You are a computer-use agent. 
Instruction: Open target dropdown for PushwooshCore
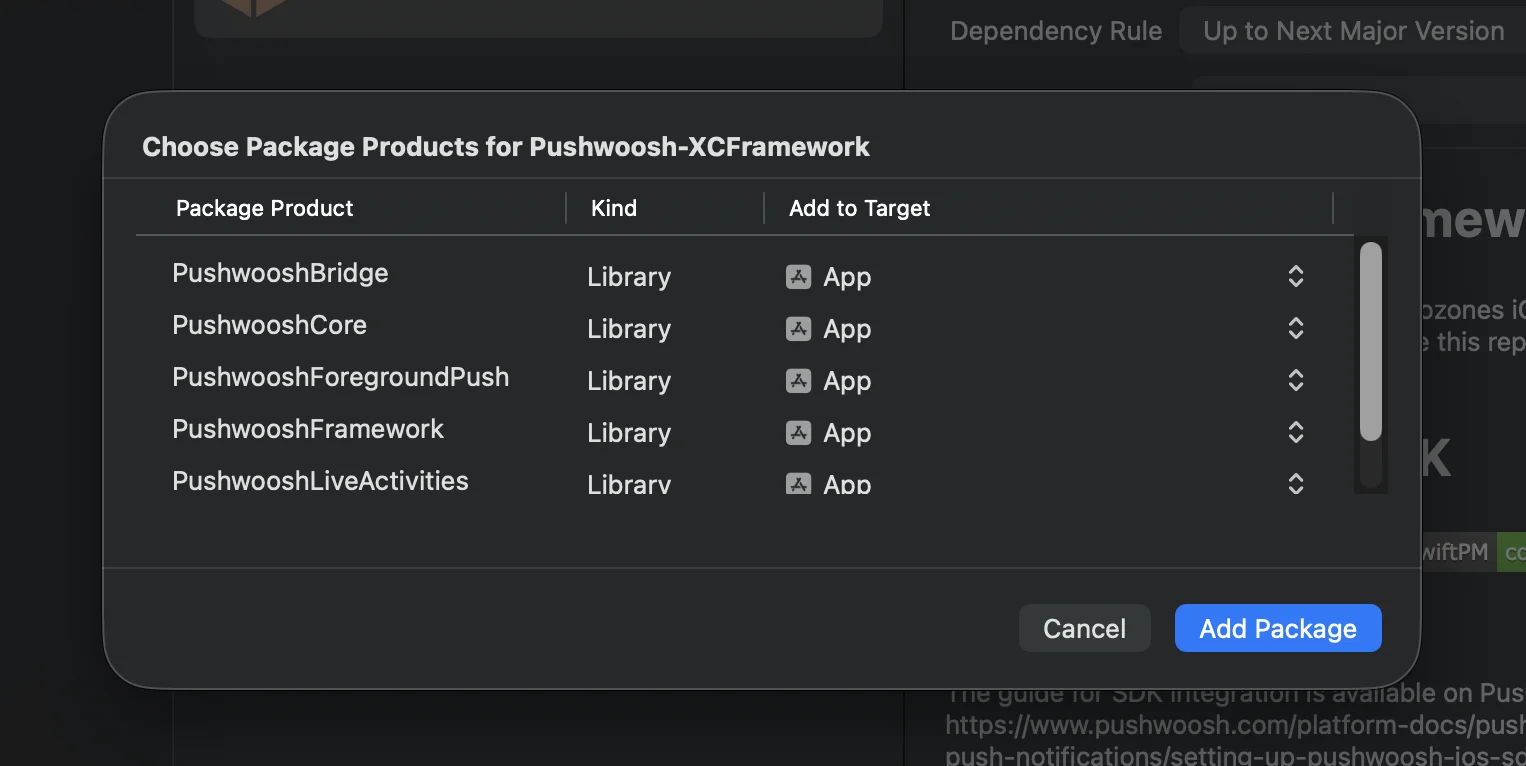coord(1295,329)
